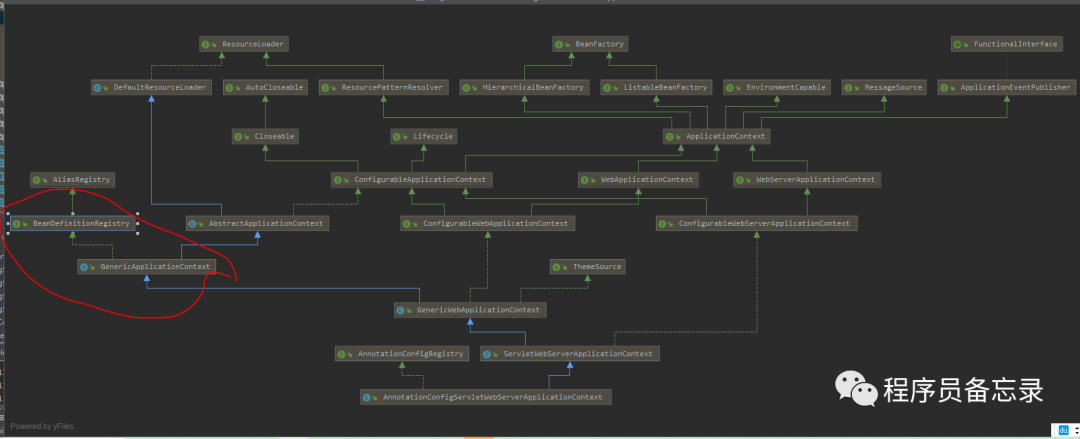Select the HierarchicalBeanFactory node
The height and width of the screenshot is (439, 1080).
point(525,88)
